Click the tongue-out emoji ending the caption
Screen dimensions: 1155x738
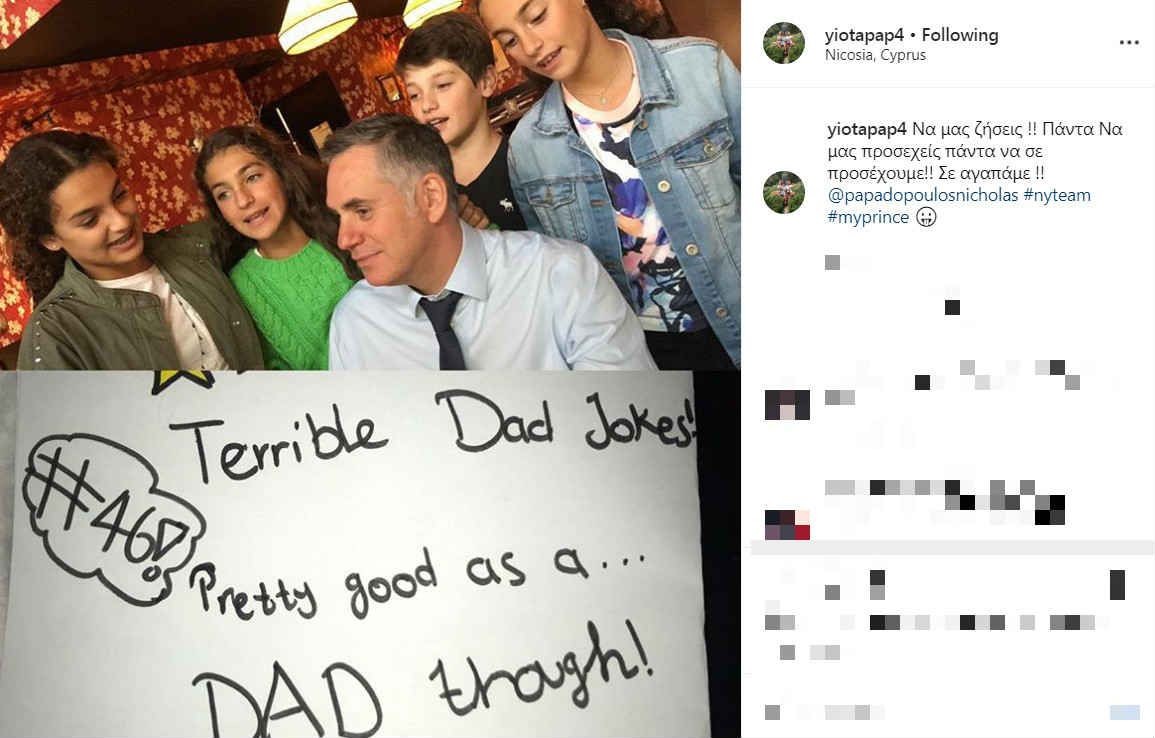point(926,217)
